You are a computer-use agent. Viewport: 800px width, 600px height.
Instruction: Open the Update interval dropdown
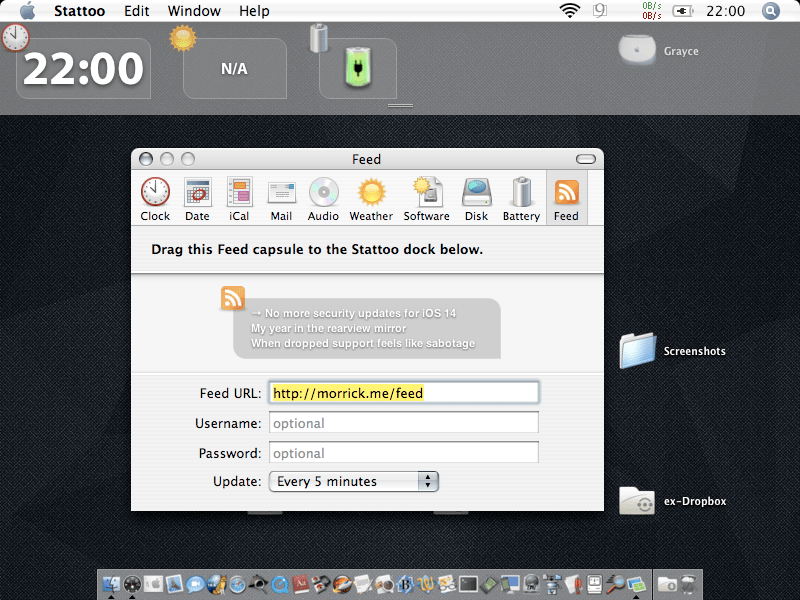[354, 481]
